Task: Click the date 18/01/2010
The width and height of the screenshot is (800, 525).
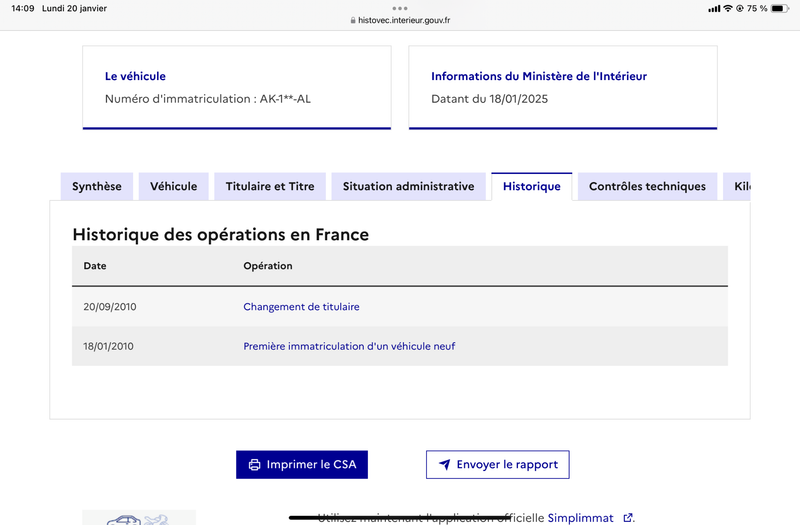Action: (x=108, y=346)
